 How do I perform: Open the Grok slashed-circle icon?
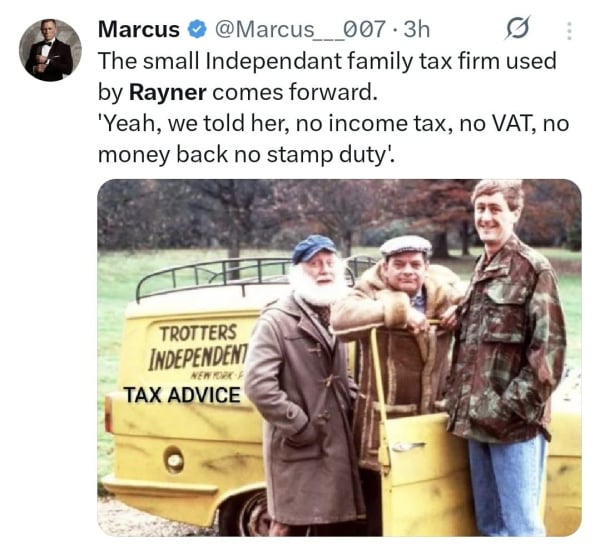click(x=518, y=28)
